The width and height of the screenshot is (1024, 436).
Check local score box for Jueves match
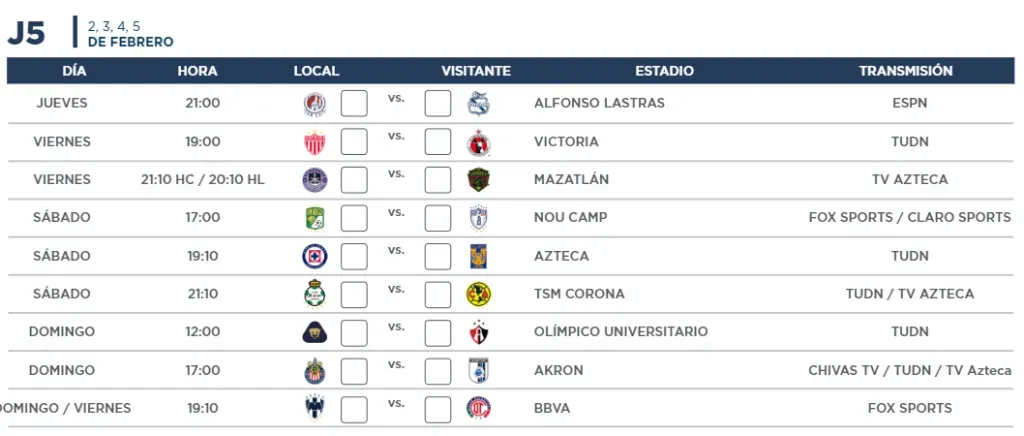pos(354,103)
